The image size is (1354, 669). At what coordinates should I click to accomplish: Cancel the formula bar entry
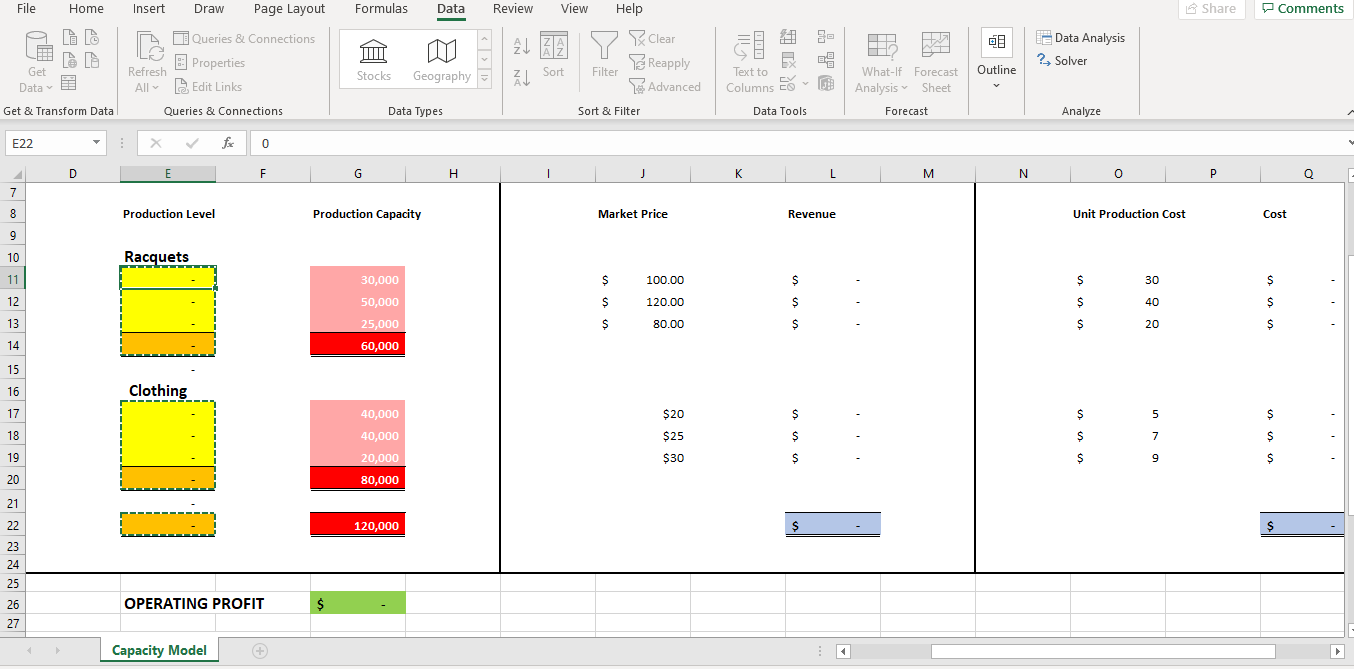(155, 143)
